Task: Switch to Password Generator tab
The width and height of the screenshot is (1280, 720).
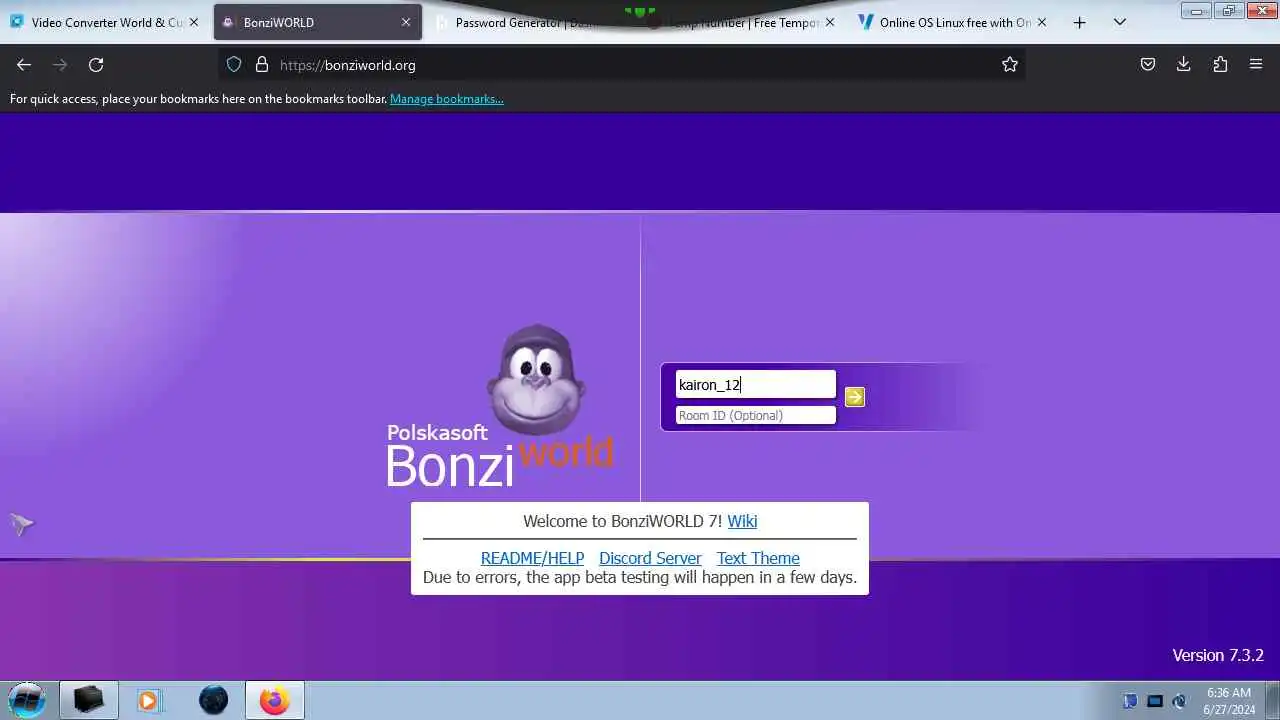Action: (x=530, y=22)
